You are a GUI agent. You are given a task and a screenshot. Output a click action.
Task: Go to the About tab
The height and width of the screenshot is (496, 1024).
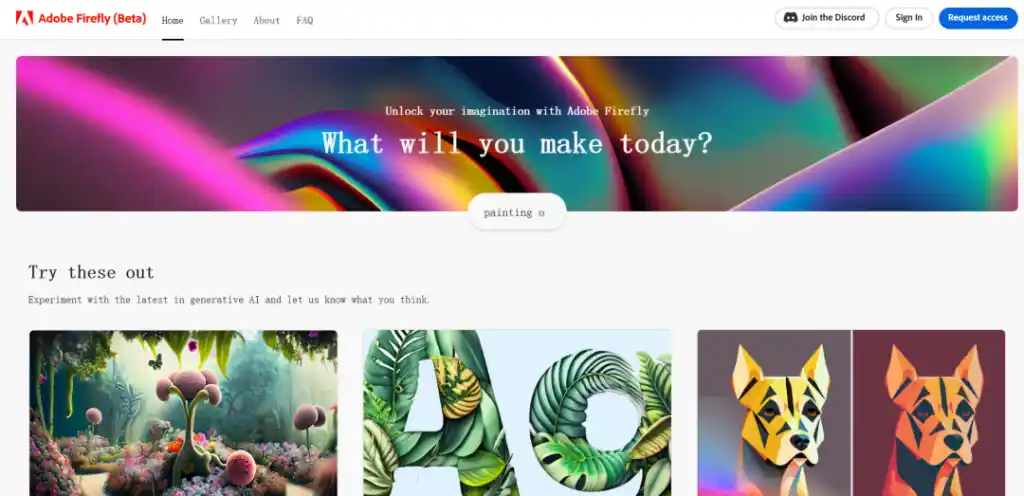(x=266, y=20)
